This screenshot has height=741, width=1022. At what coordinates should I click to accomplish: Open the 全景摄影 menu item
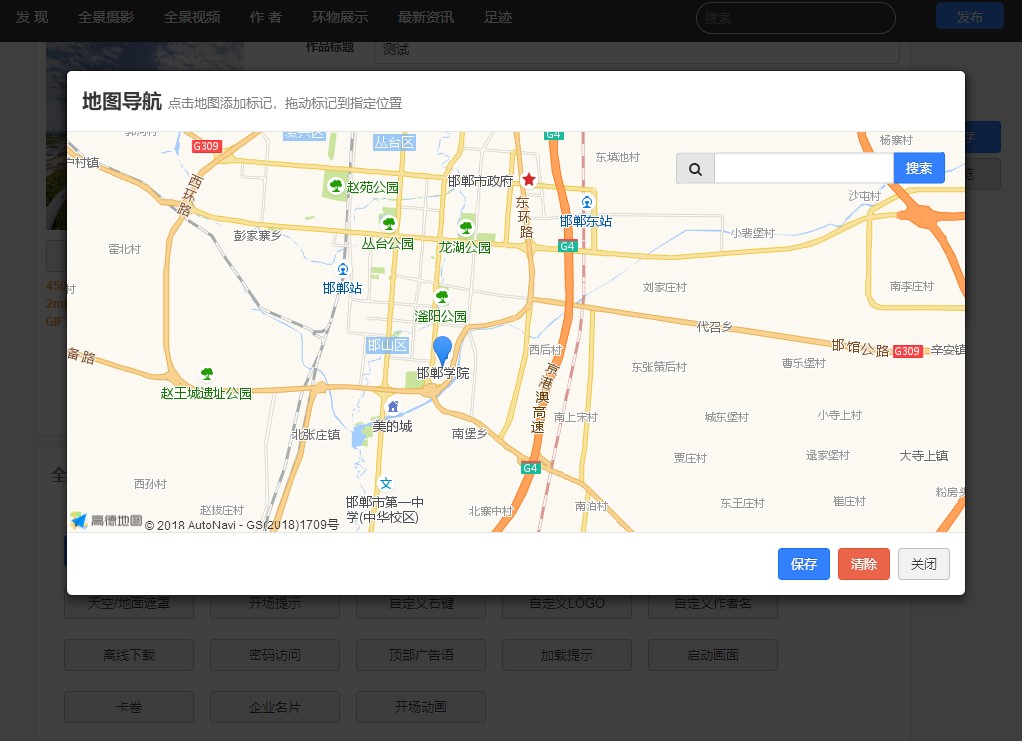[106, 17]
